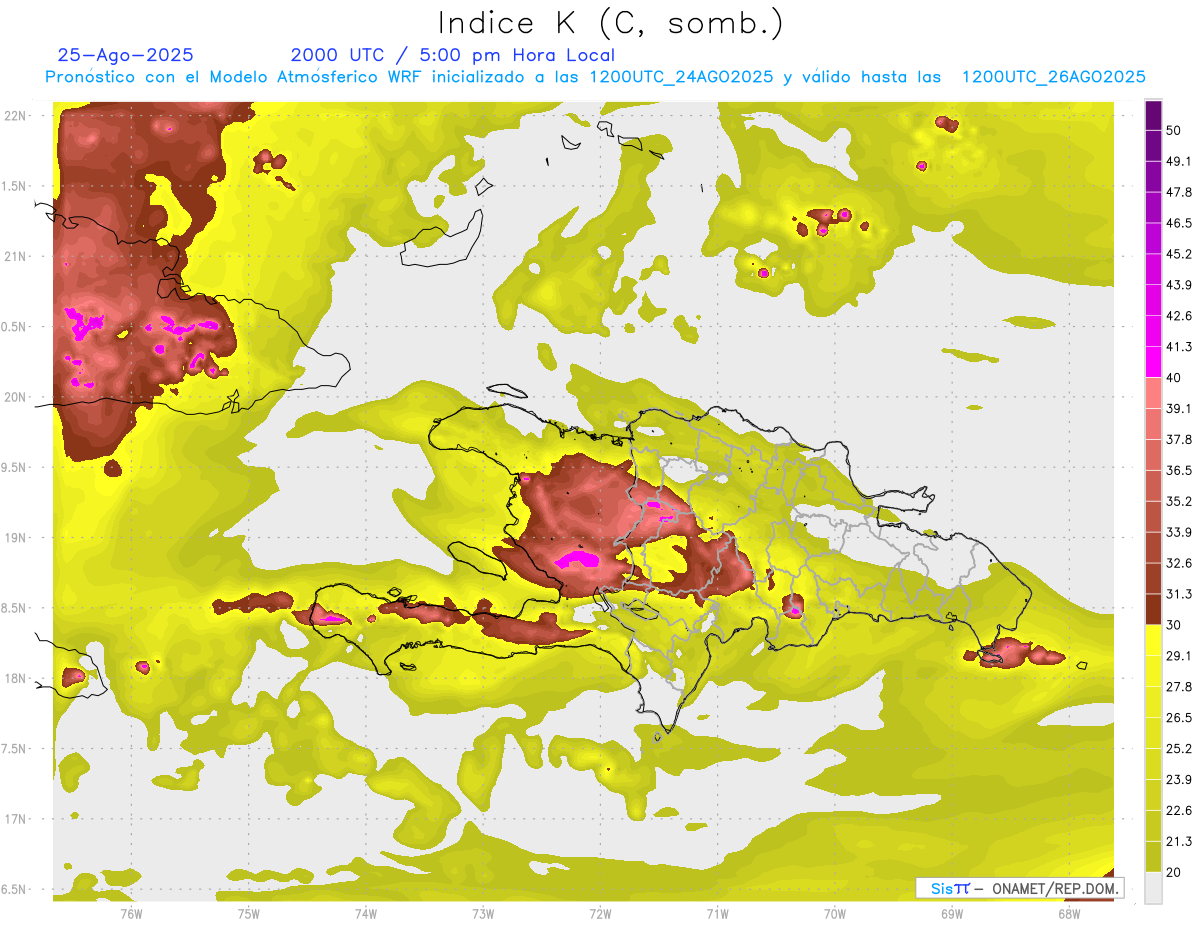
Task: Click the colorbar value "23.9"
Action: [x=1179, y=780]
